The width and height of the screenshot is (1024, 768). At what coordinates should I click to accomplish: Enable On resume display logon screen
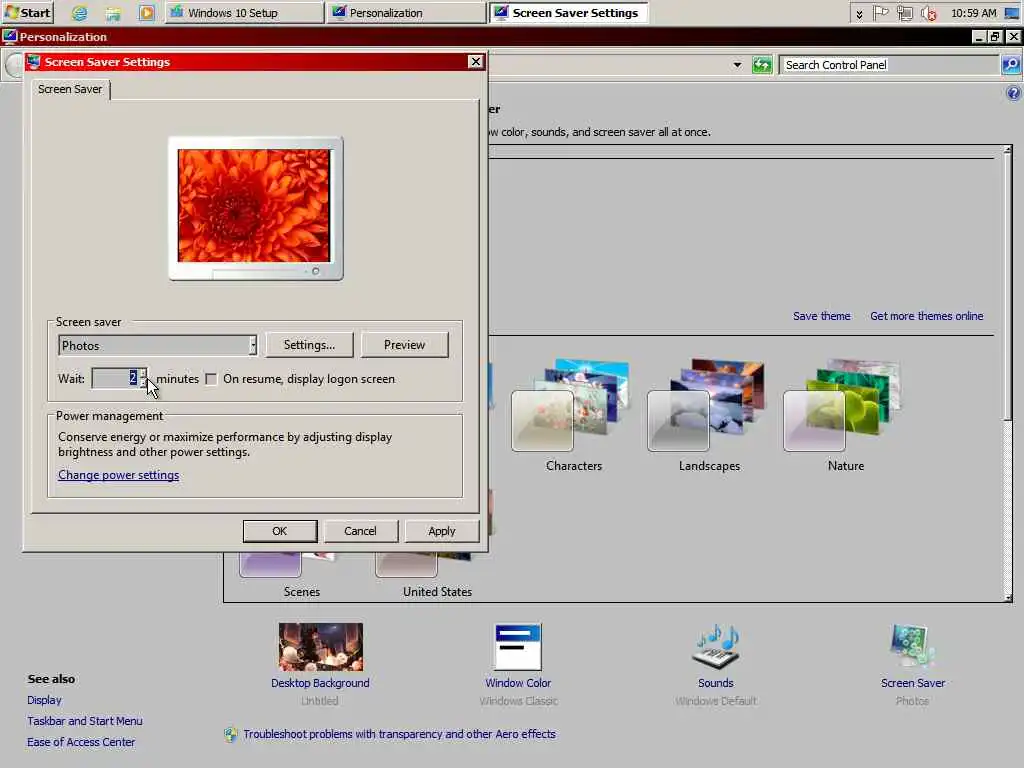(211, 379)
